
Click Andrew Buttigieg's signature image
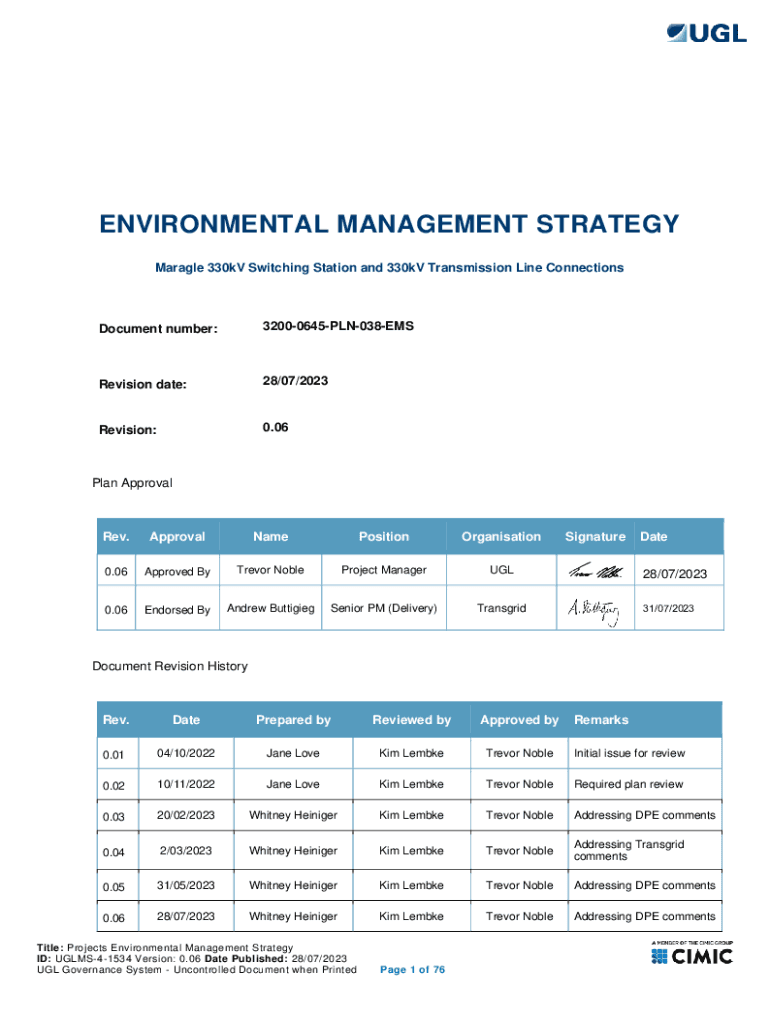point(594,609)
